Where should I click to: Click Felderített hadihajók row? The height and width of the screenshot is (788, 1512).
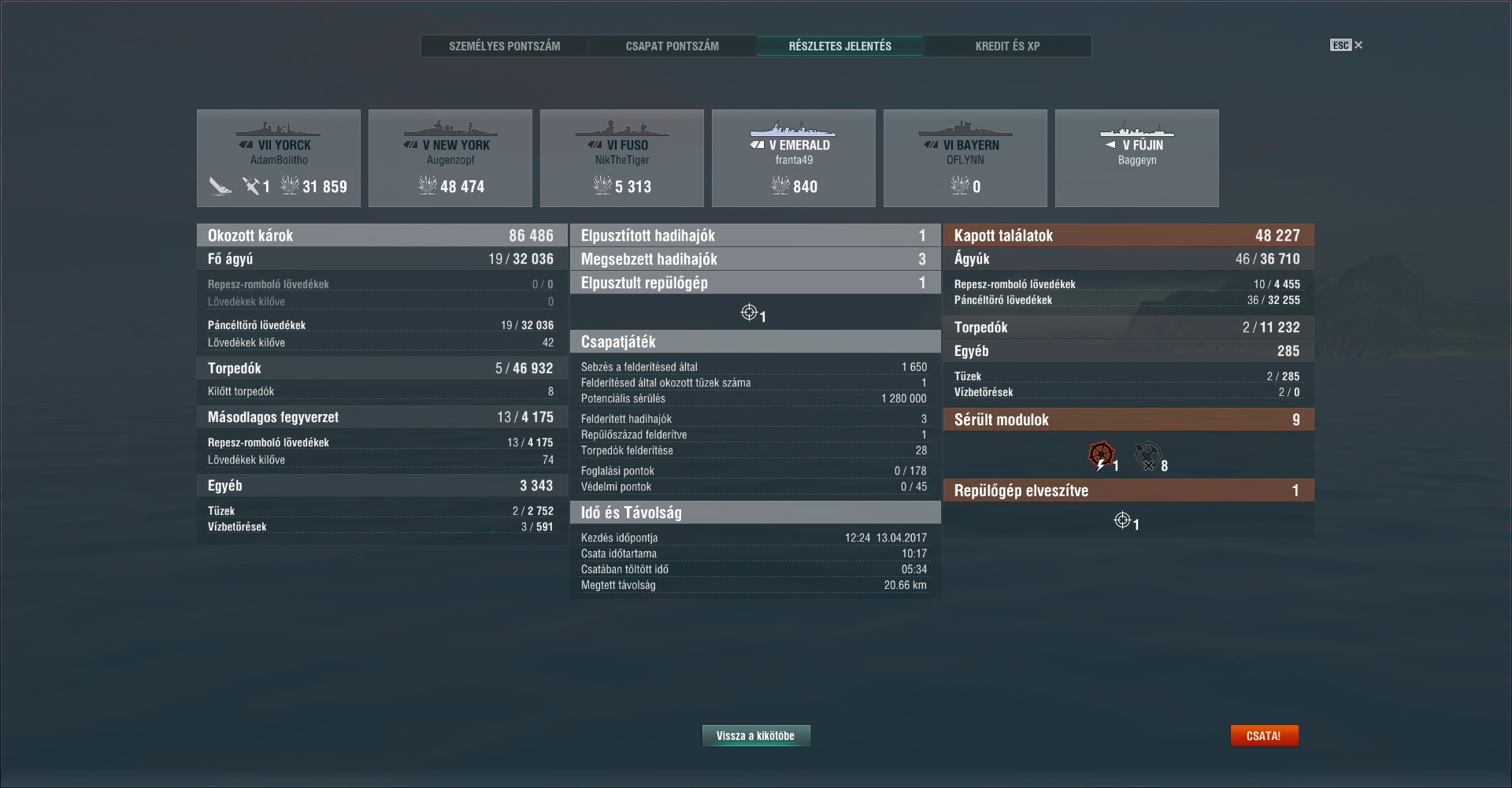[754, 420]
